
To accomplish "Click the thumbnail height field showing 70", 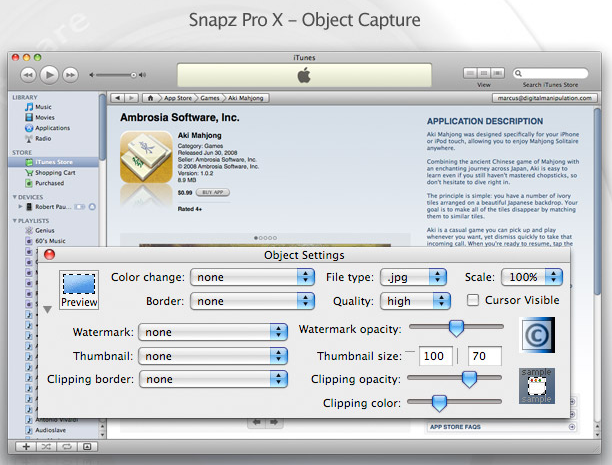I will 485,356.
